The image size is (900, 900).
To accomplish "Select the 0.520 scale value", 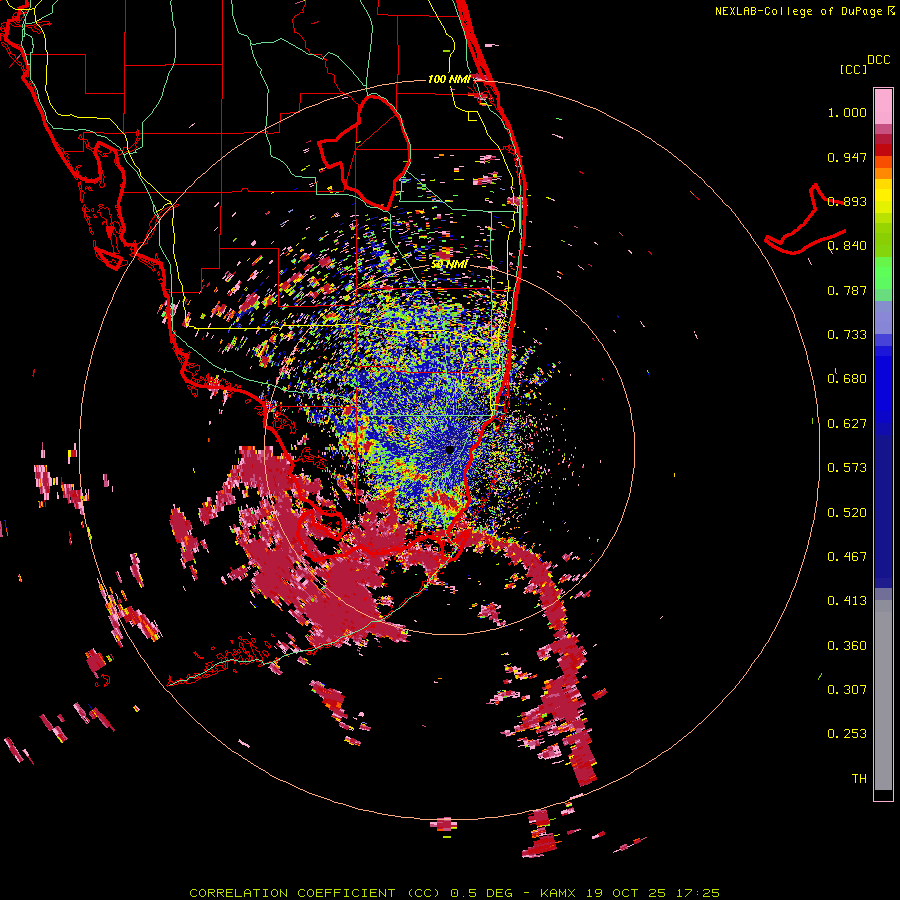I will (x=847, y=513).
